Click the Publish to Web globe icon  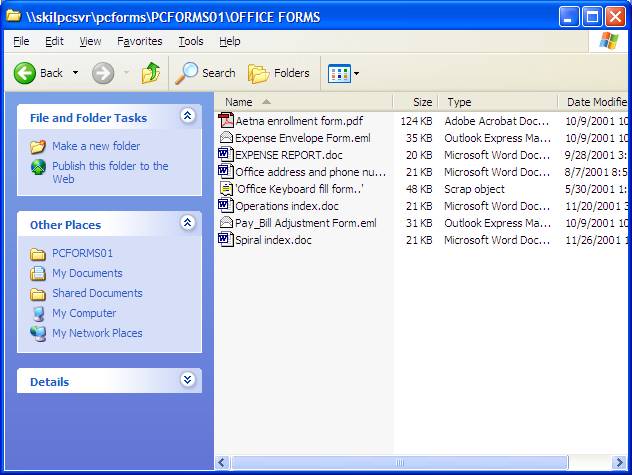[38, 167]
